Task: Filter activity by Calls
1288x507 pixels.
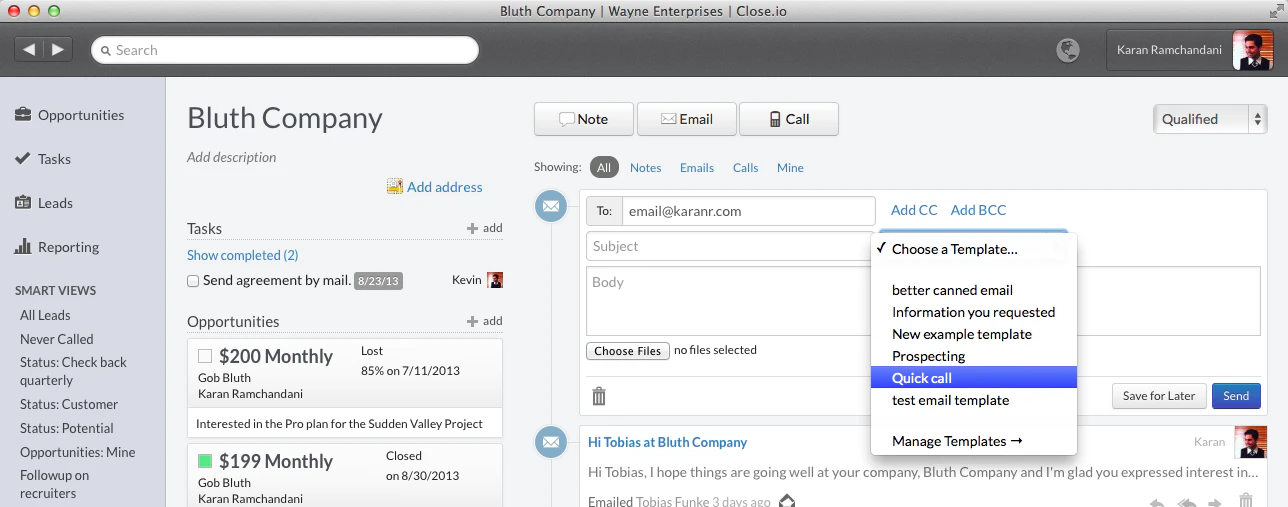Action: pyautogui.click(x=745, y=168)
